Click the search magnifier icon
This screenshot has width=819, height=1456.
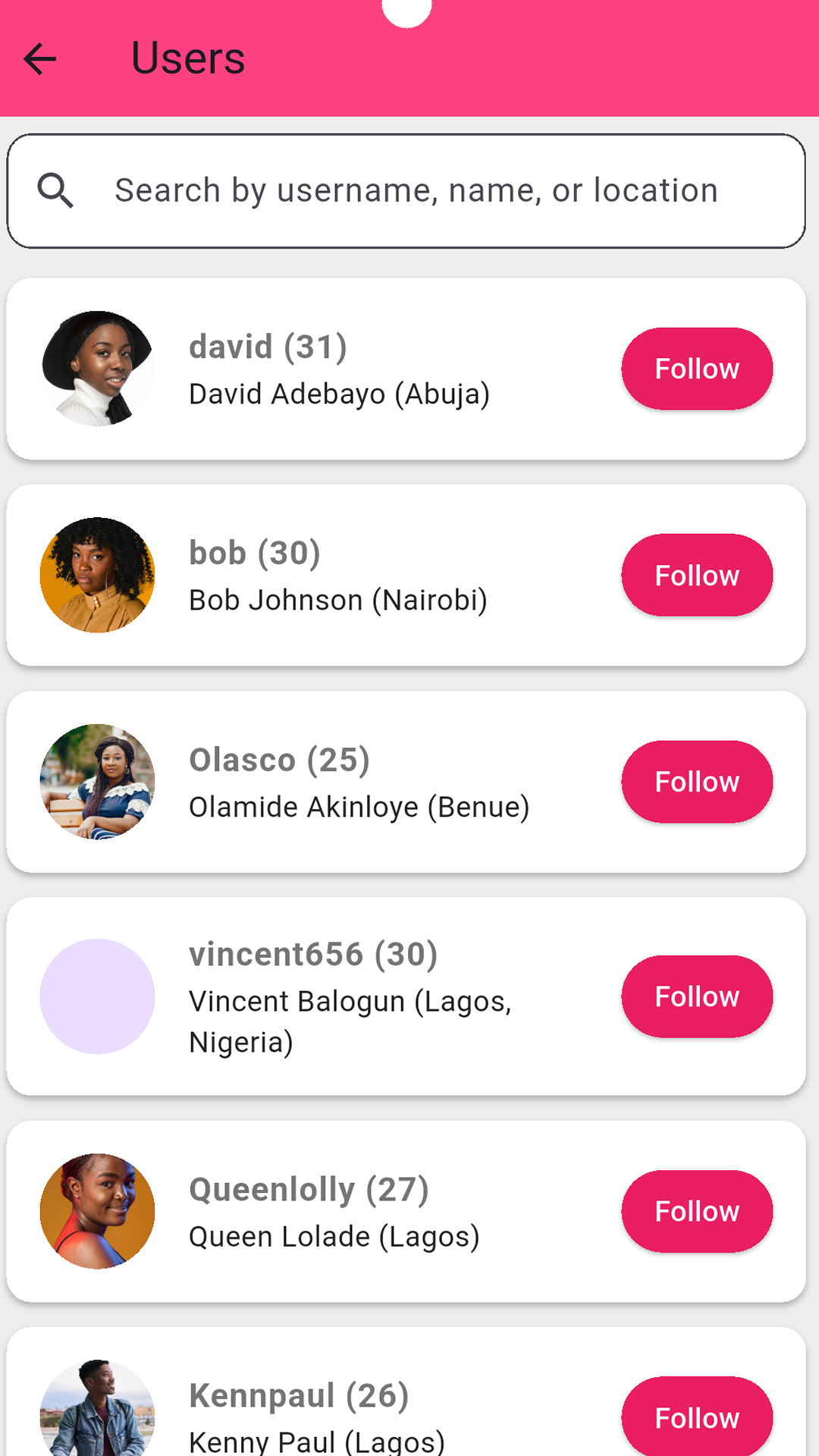point(56,190)
